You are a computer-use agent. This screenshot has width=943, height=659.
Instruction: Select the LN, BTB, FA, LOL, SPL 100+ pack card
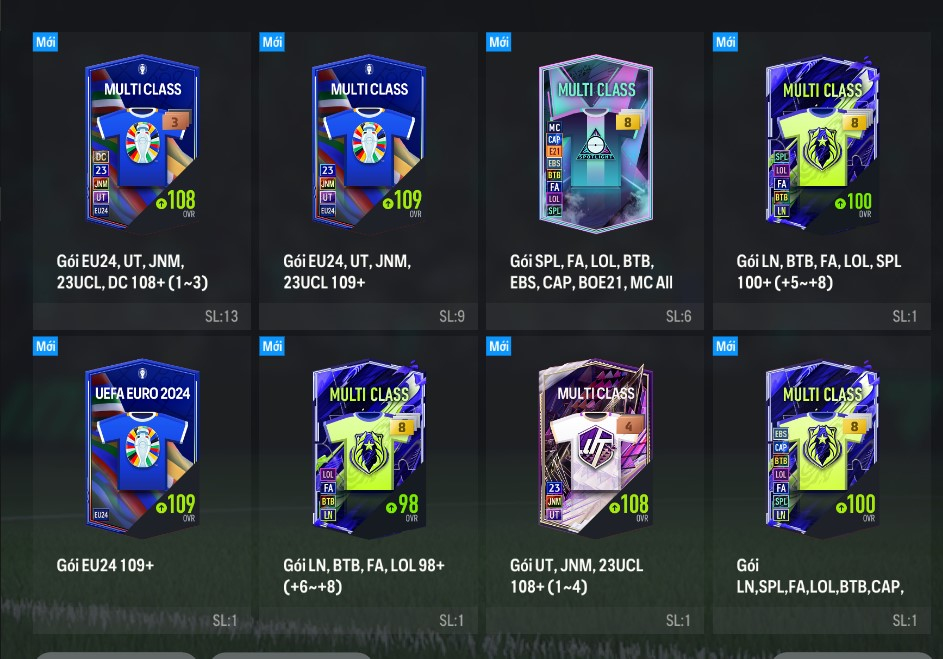pyautogui.click(x=822, y=180)
